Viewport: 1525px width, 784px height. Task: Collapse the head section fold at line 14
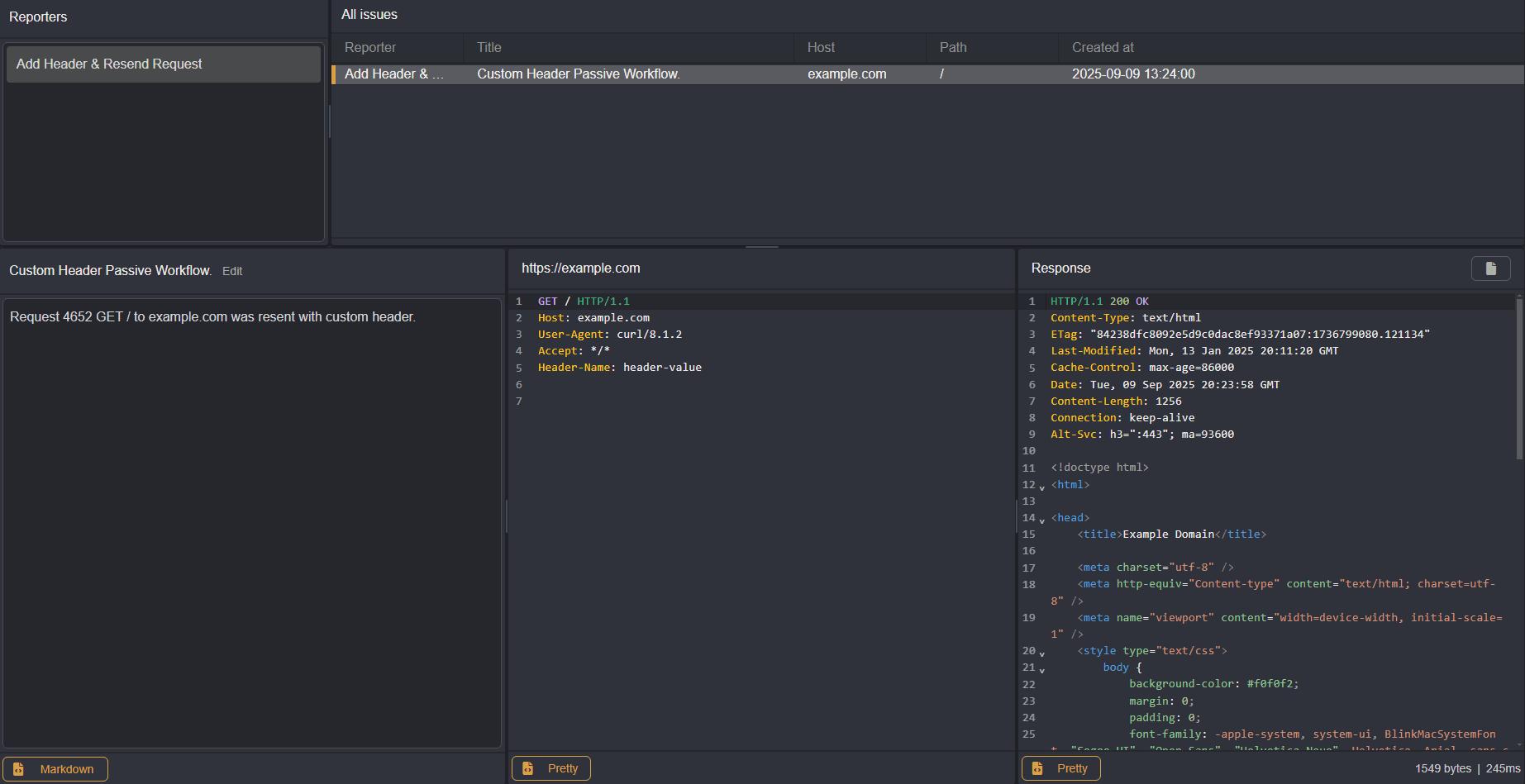pos(1041,520)
